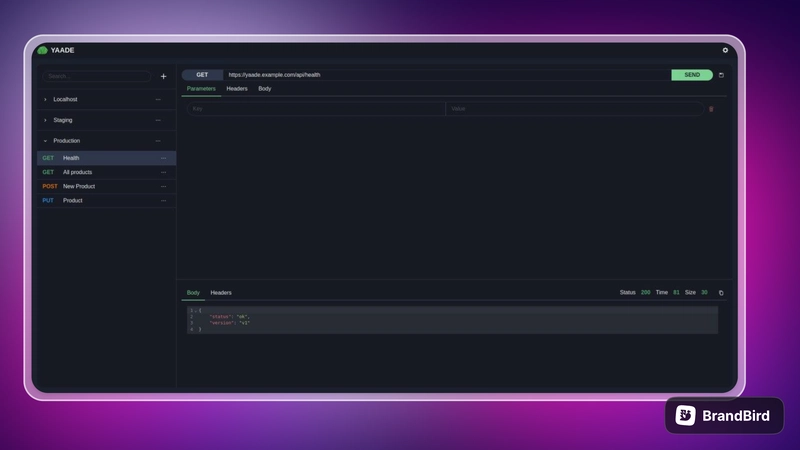The width and height of the screenshot is (800, 450).
Task: Select the response Headers tab
Action: point(221,293)
